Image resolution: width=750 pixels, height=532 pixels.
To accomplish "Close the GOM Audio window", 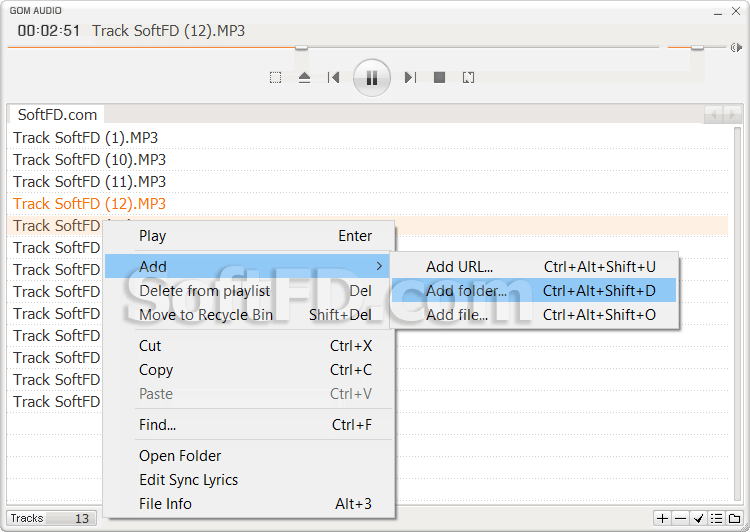I will click(x=736, y=11).
